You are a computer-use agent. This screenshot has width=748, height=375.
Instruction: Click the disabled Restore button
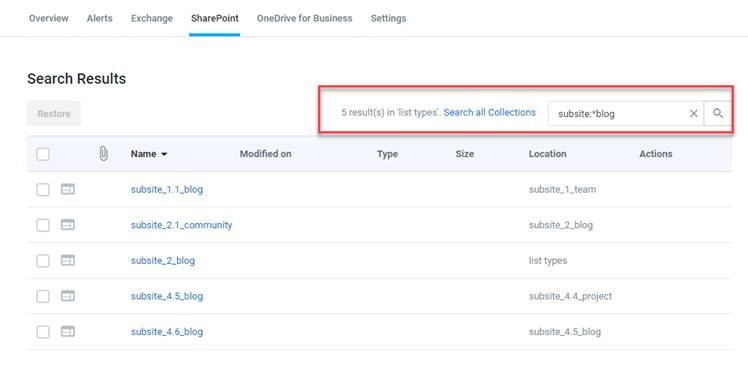54,114
